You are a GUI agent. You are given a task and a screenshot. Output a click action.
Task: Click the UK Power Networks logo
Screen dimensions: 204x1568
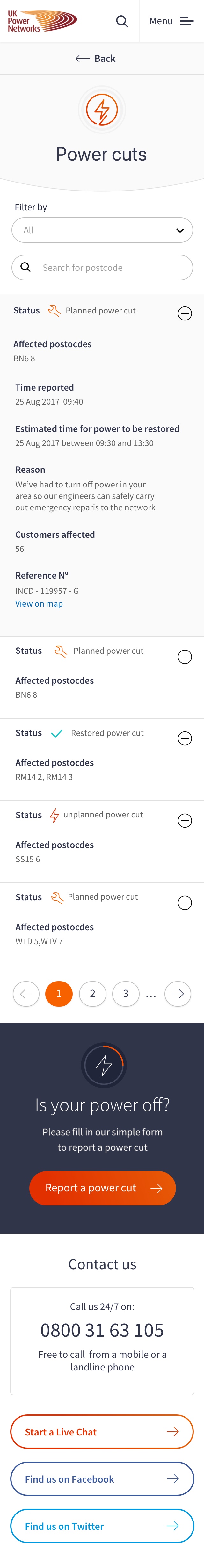(41, 21)
